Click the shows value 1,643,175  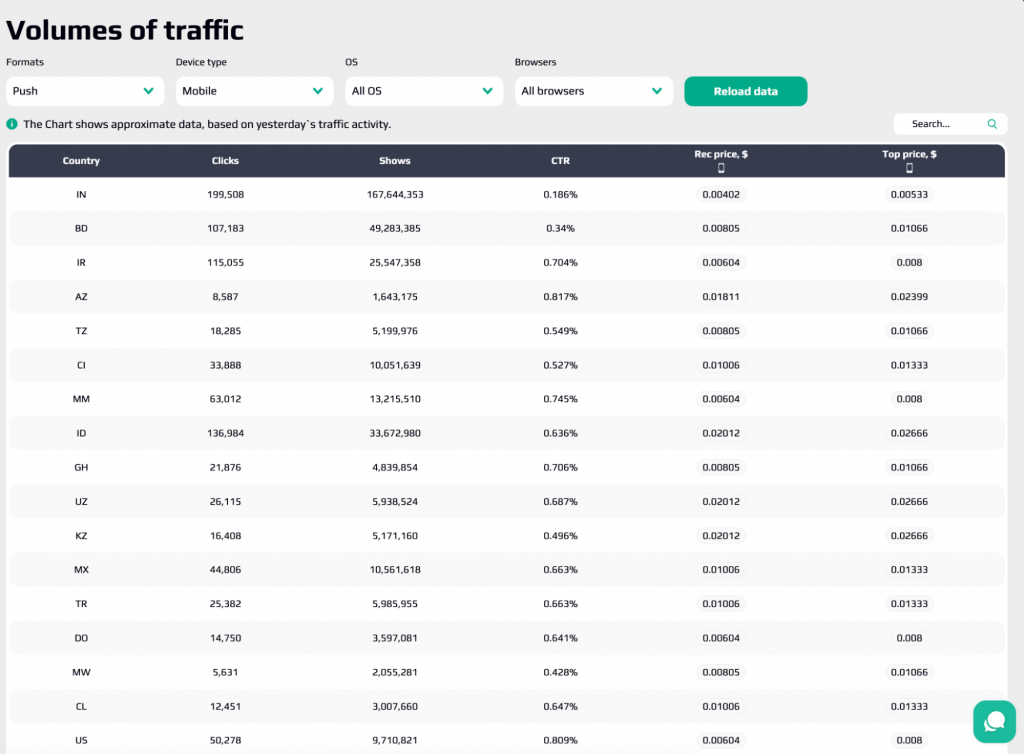click(395, 296)
